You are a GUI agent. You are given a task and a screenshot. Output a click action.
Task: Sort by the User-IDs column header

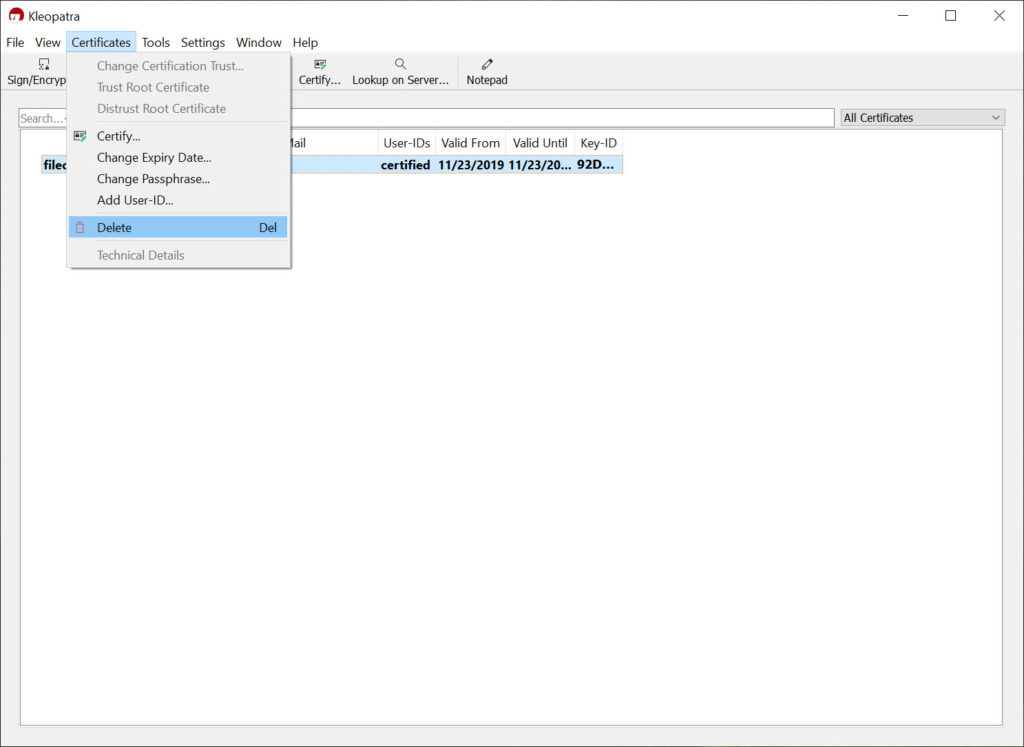407,143
